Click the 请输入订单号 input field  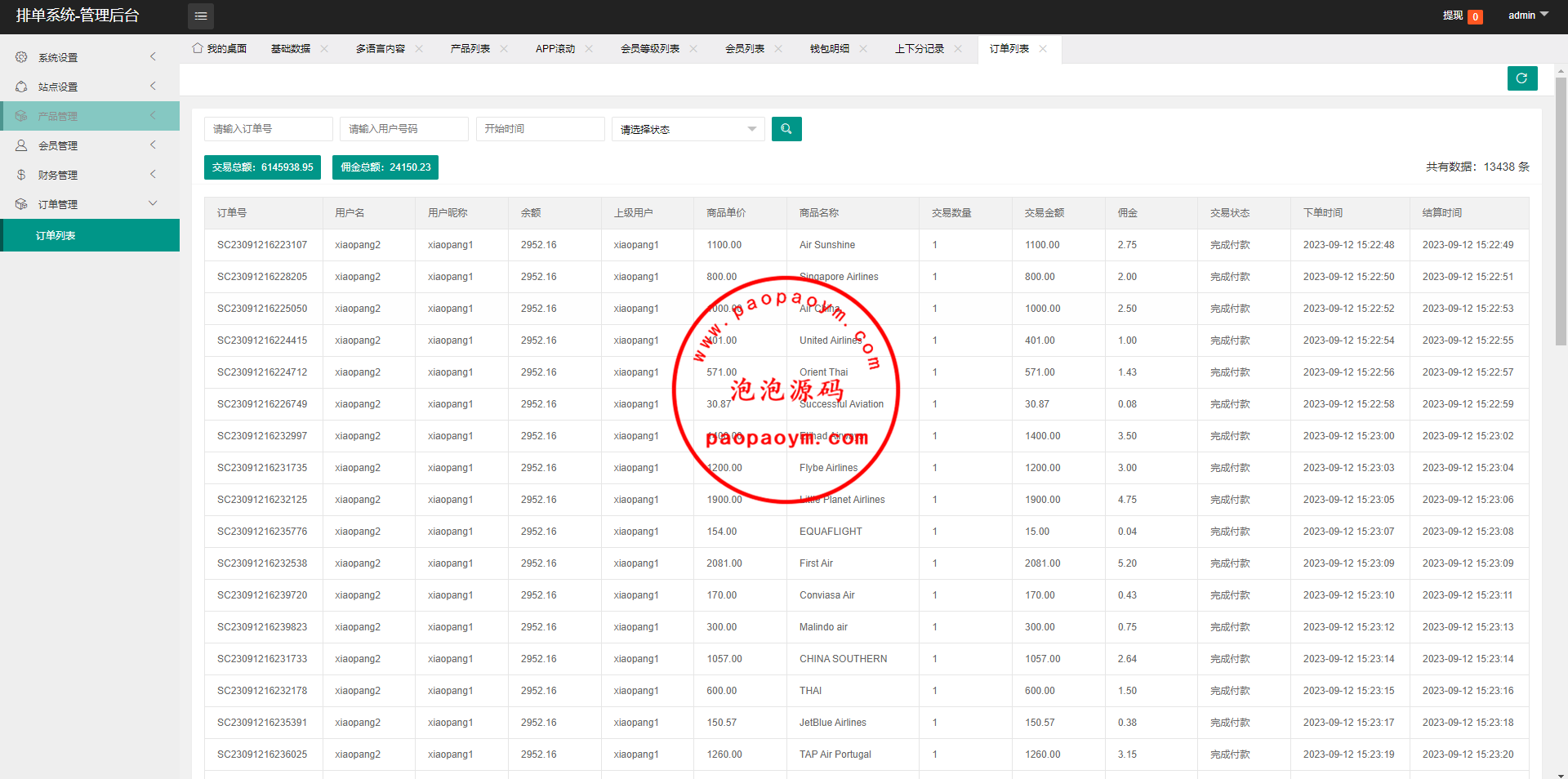pos(268,129)
